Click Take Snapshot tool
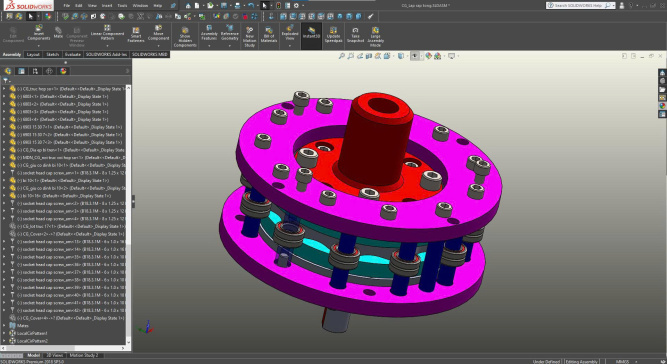Screen dimensions: 667x364 355,35
